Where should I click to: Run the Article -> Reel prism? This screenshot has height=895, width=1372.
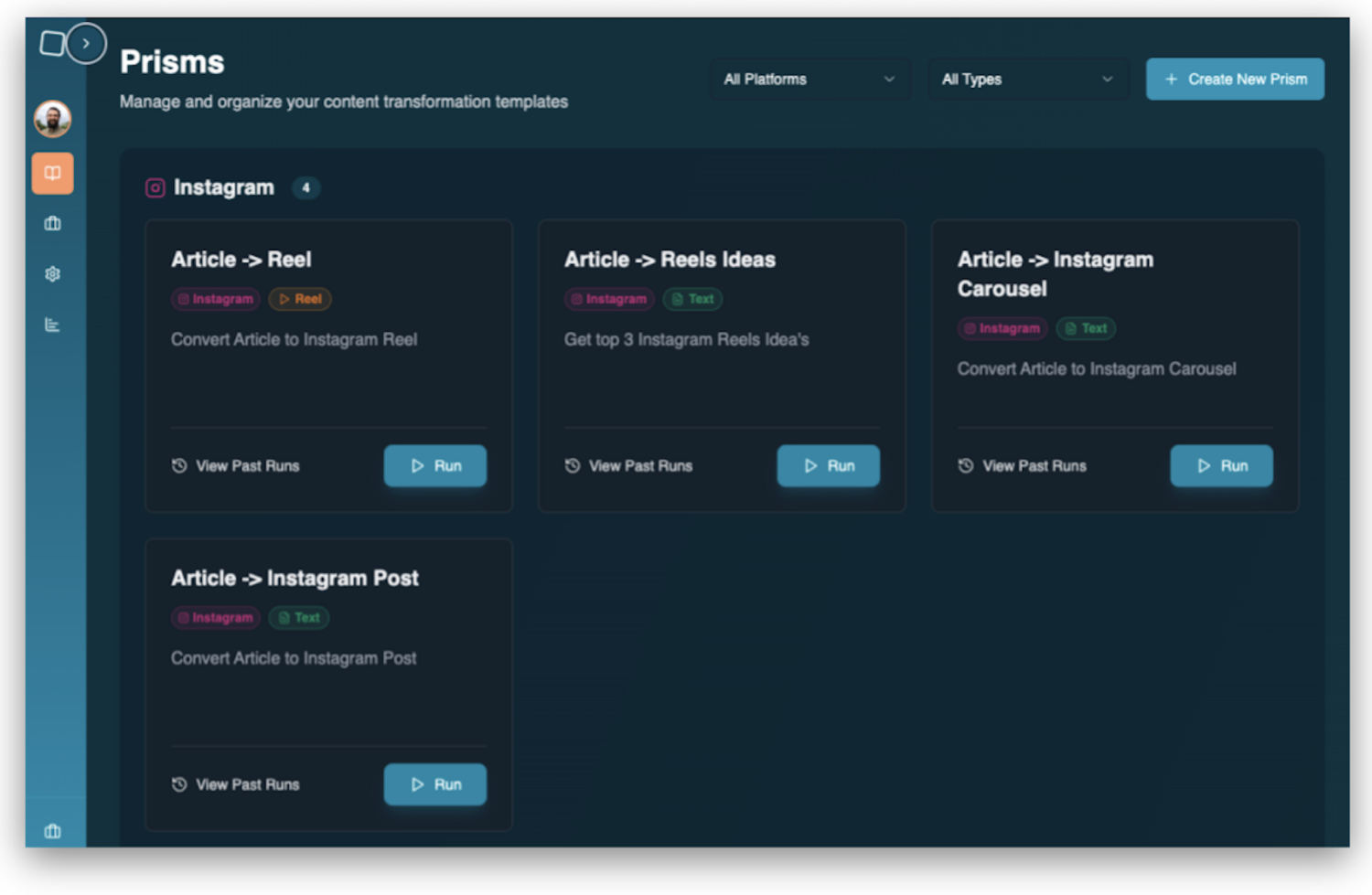[x=434, y=466]
